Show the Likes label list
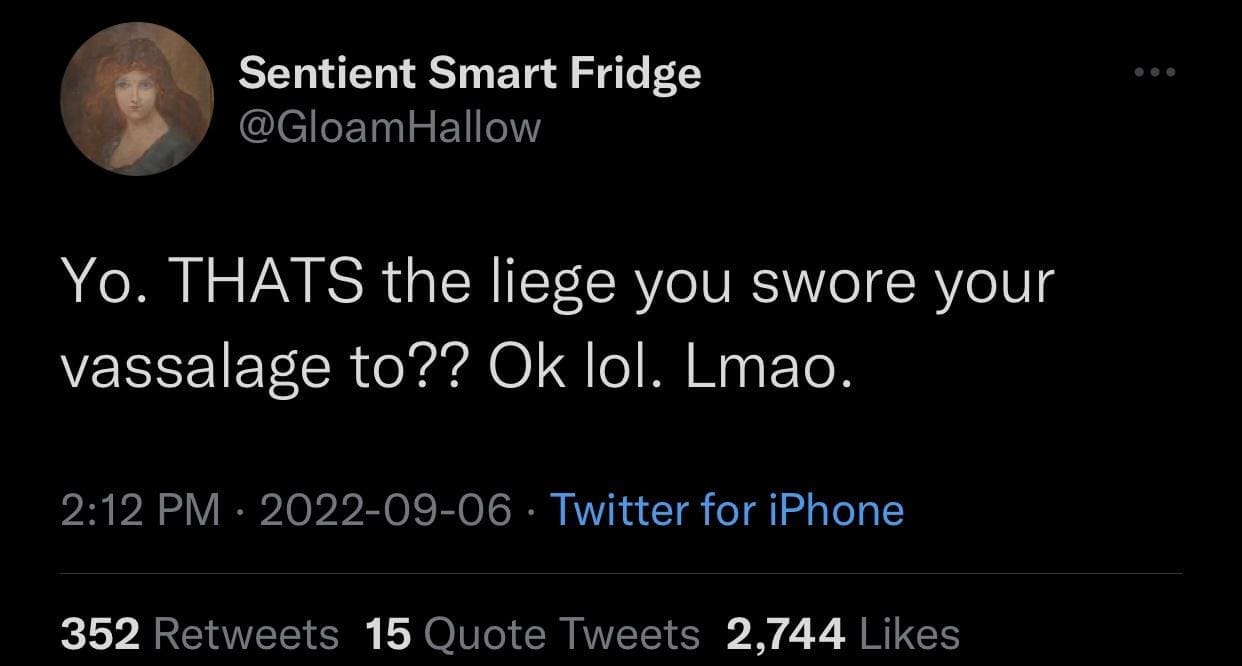The width and height of the screenshot is (1242, 666). point(909,633)
